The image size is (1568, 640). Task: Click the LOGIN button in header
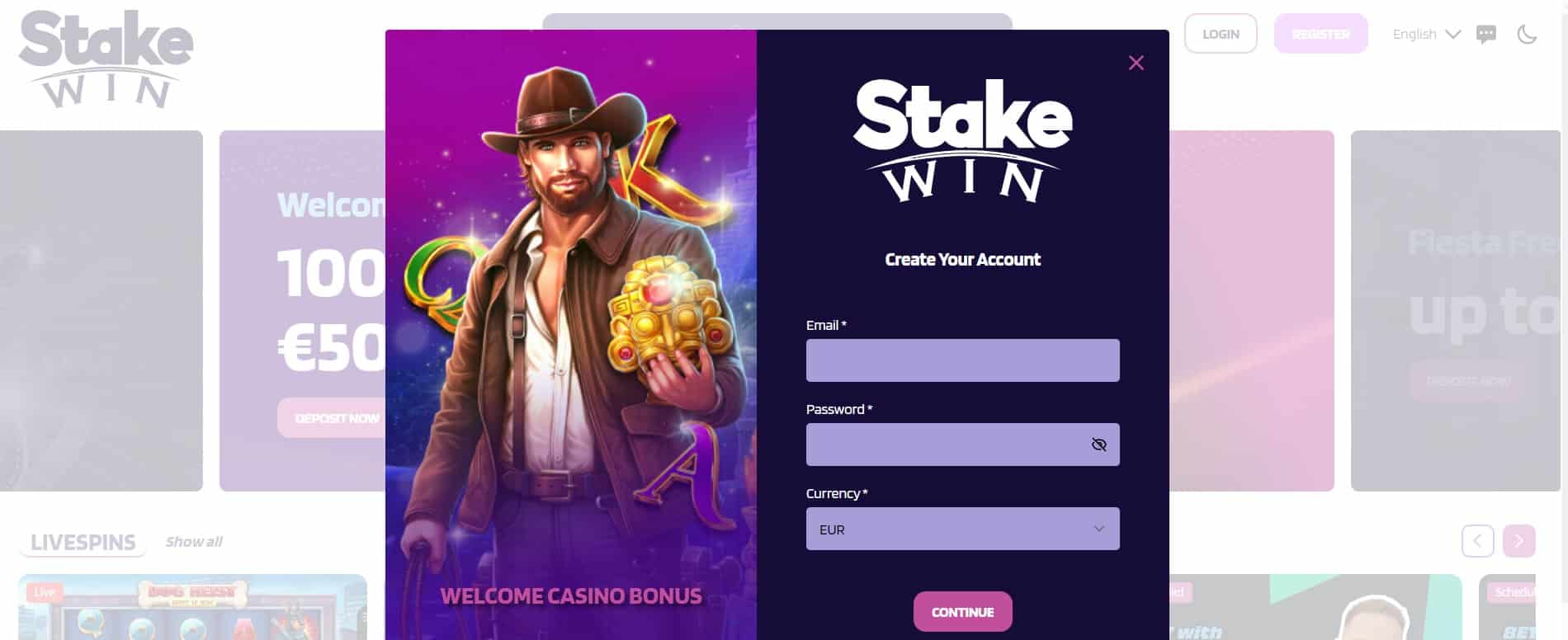coord(1221,34)
